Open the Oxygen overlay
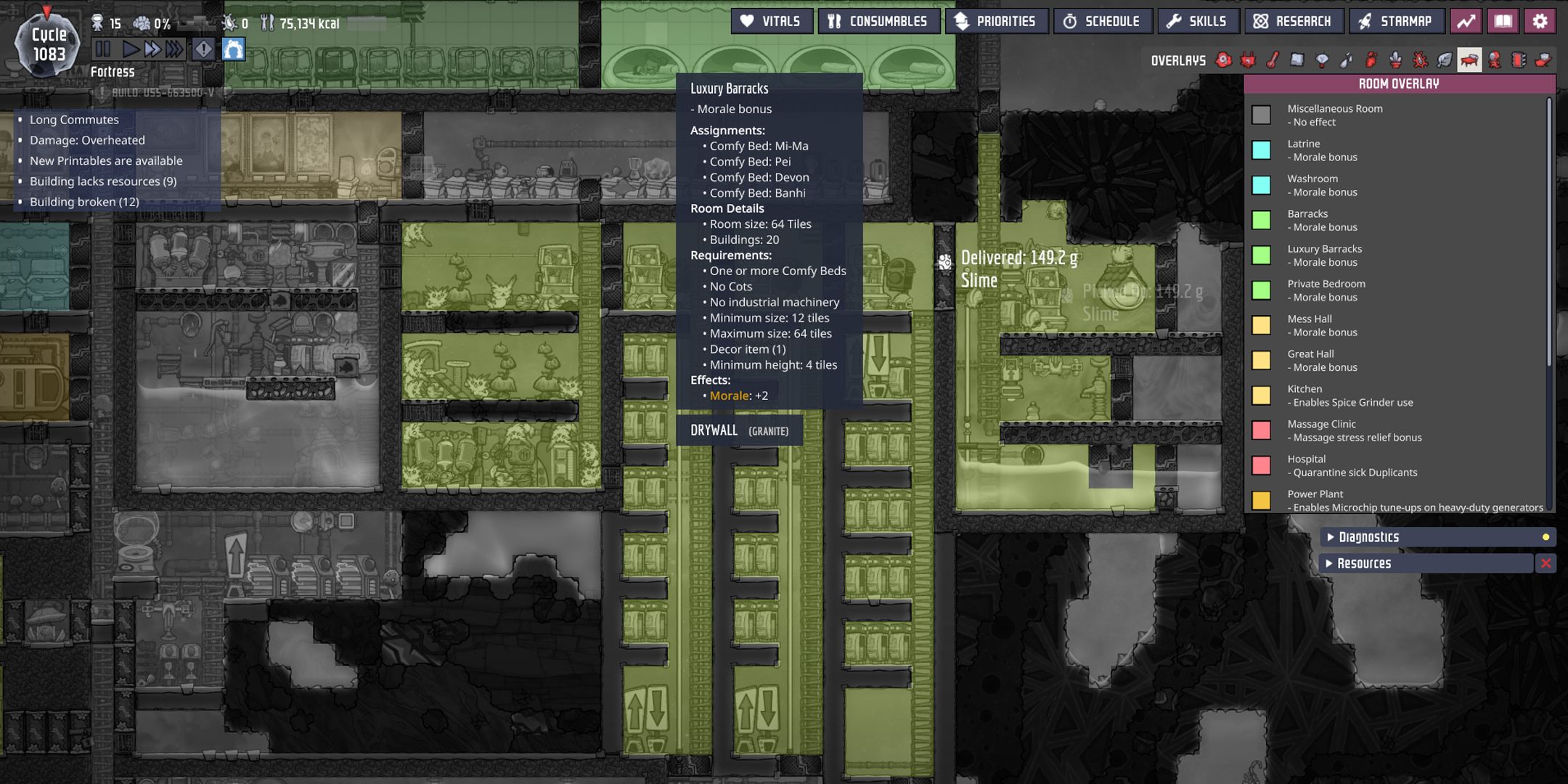 click(1224, 60)
